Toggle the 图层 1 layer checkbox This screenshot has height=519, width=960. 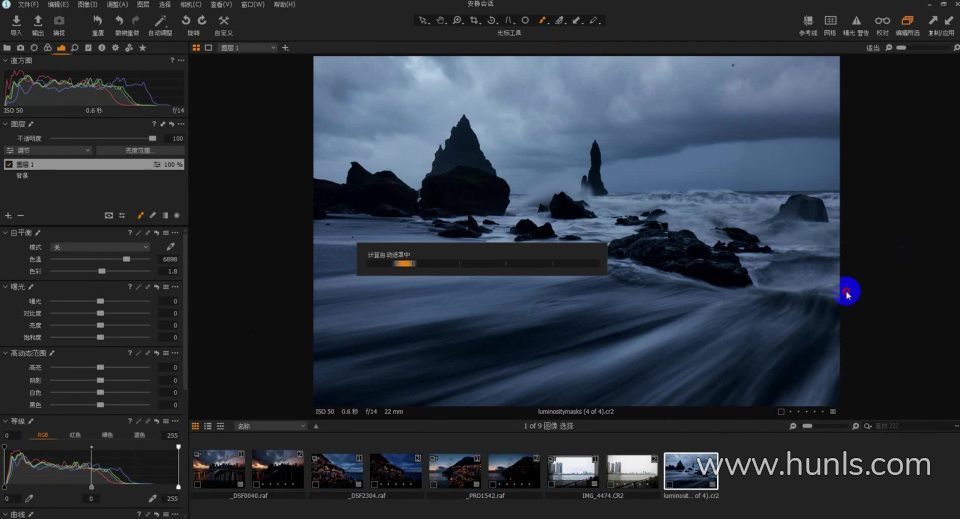click(9, 164)
